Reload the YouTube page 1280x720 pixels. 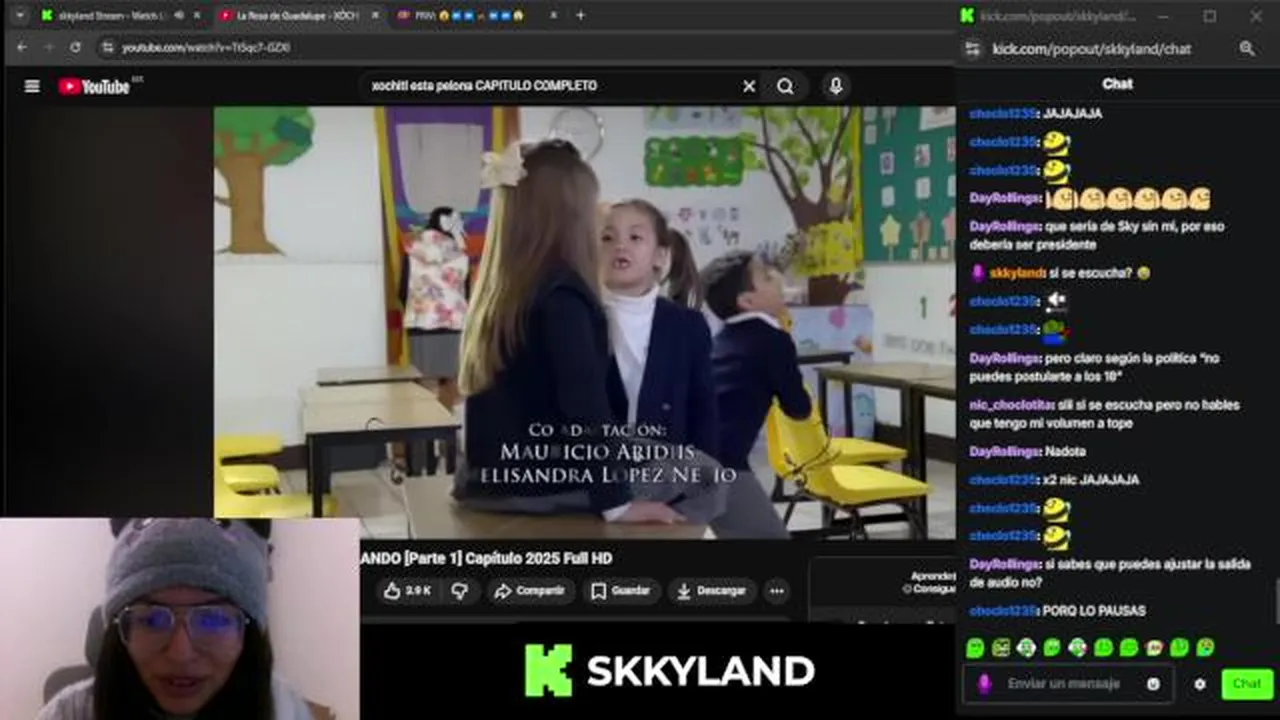75,47
